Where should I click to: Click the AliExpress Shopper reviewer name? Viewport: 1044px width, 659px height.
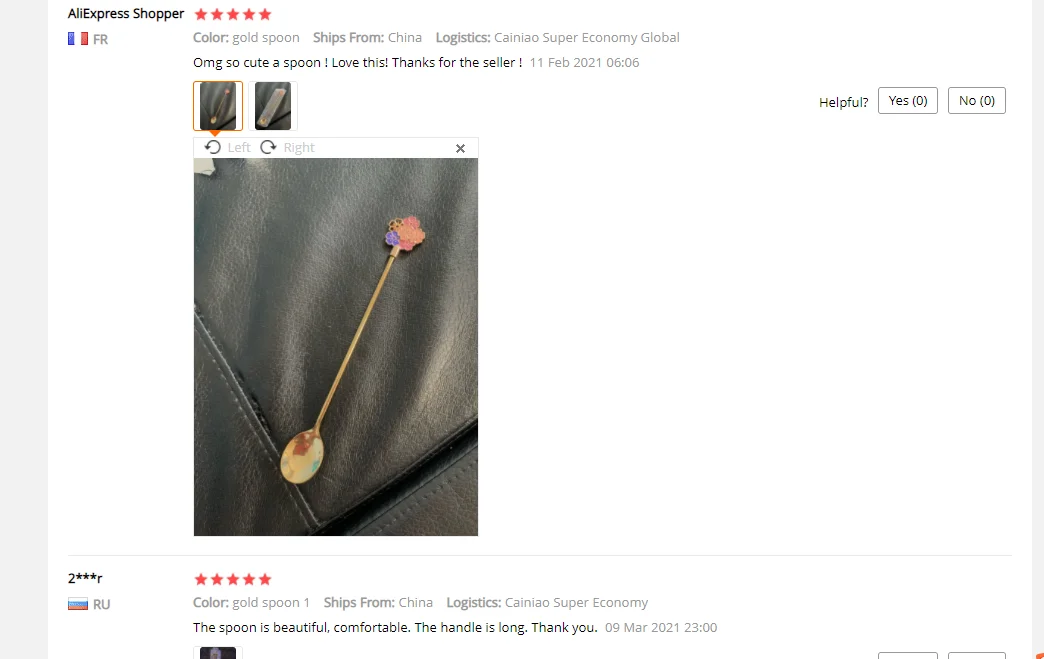click(x=126, y=14)
